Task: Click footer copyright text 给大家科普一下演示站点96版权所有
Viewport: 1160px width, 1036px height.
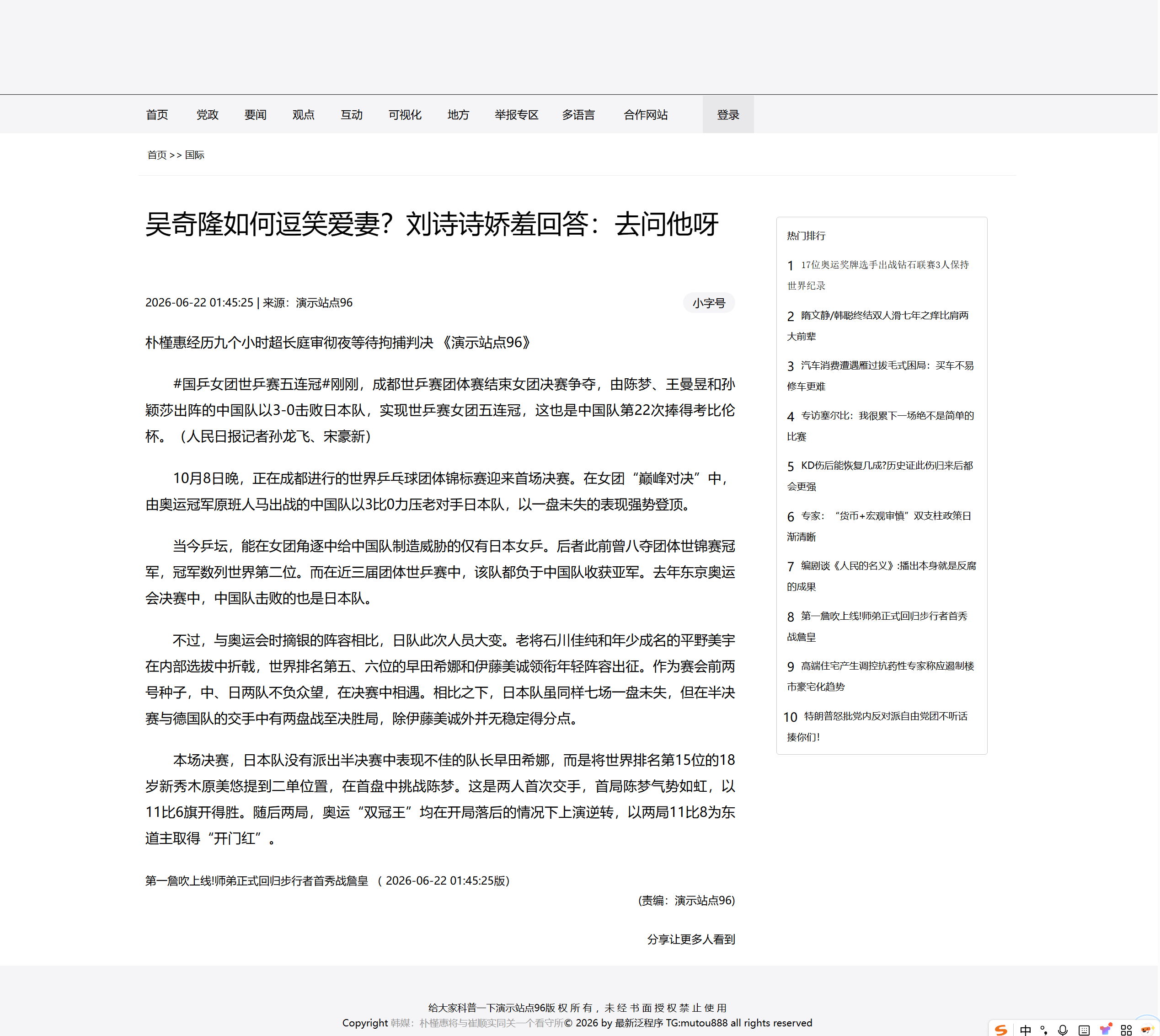Action: (577, 1008)
